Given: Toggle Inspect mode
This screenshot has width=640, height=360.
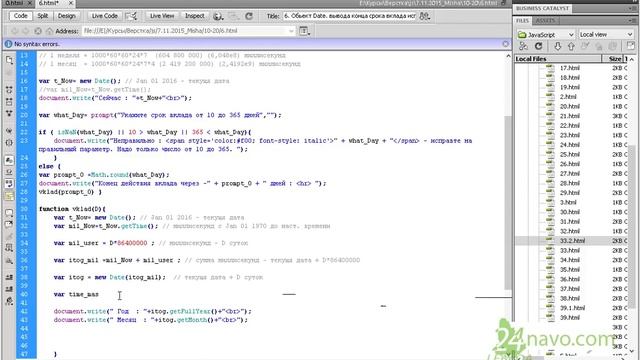Looking at the screenshot, I should tap(194, 16).
